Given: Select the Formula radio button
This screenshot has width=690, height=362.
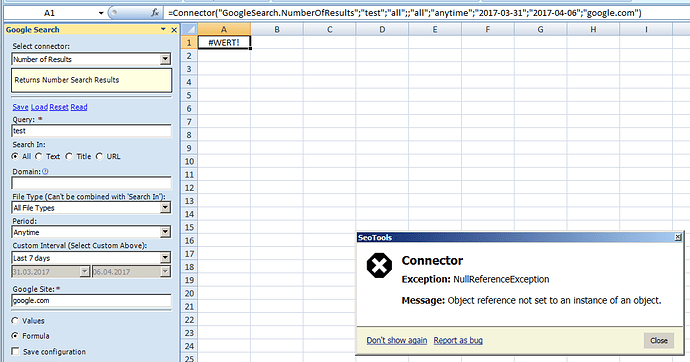Looking at the screenshot, I should point(15,336).
